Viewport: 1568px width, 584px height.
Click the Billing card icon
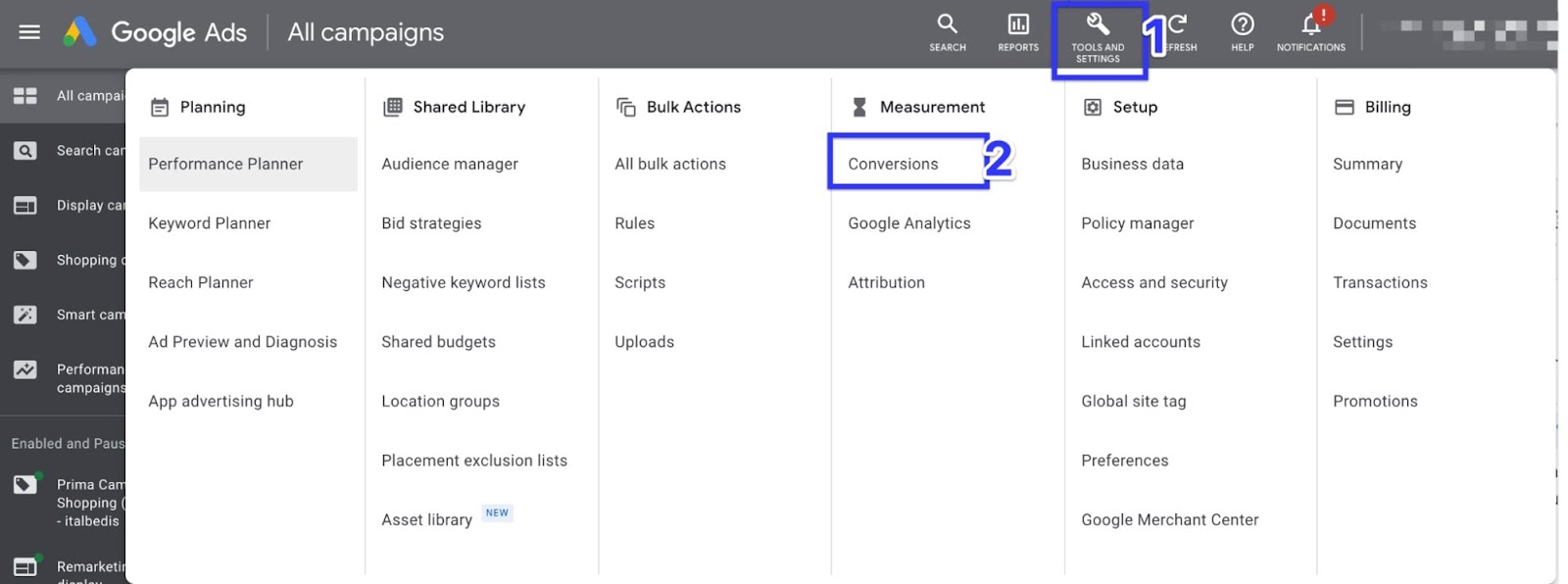coord(1345,107)
